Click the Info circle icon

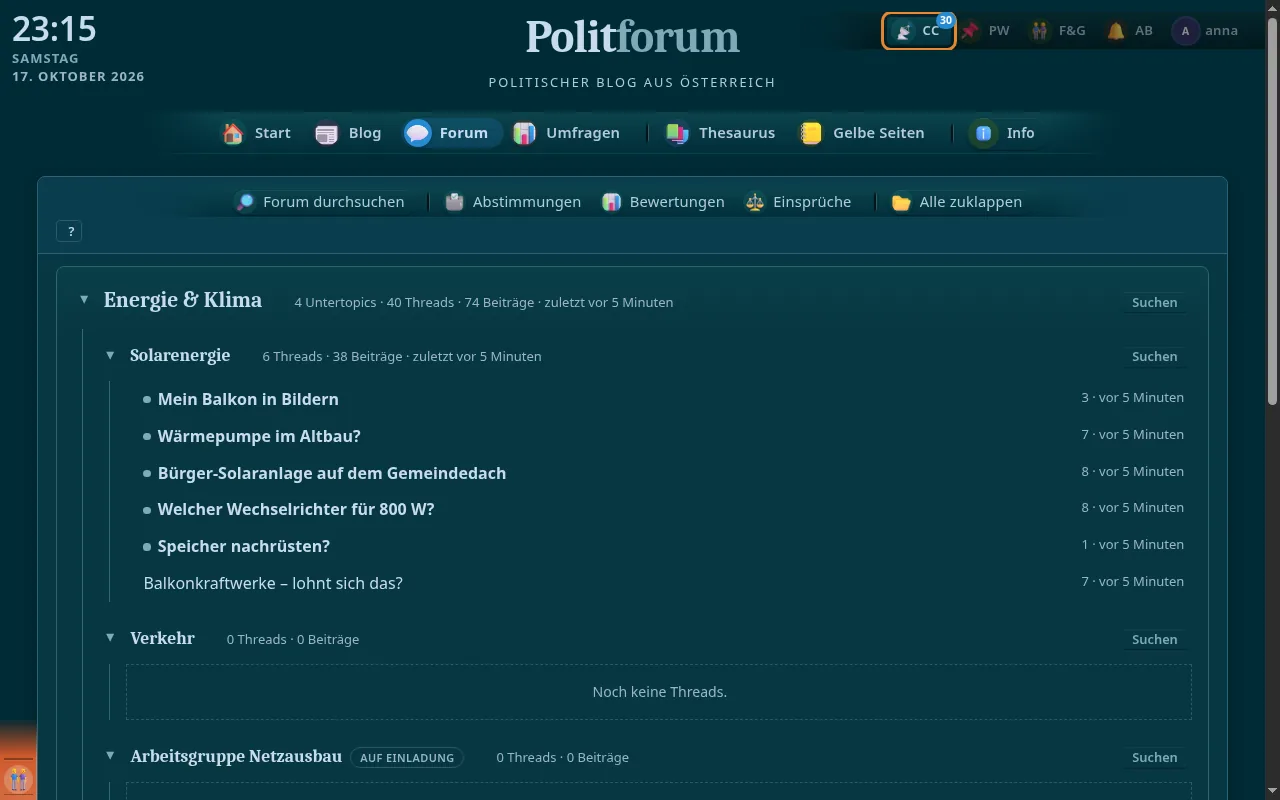tap(983, 133)
